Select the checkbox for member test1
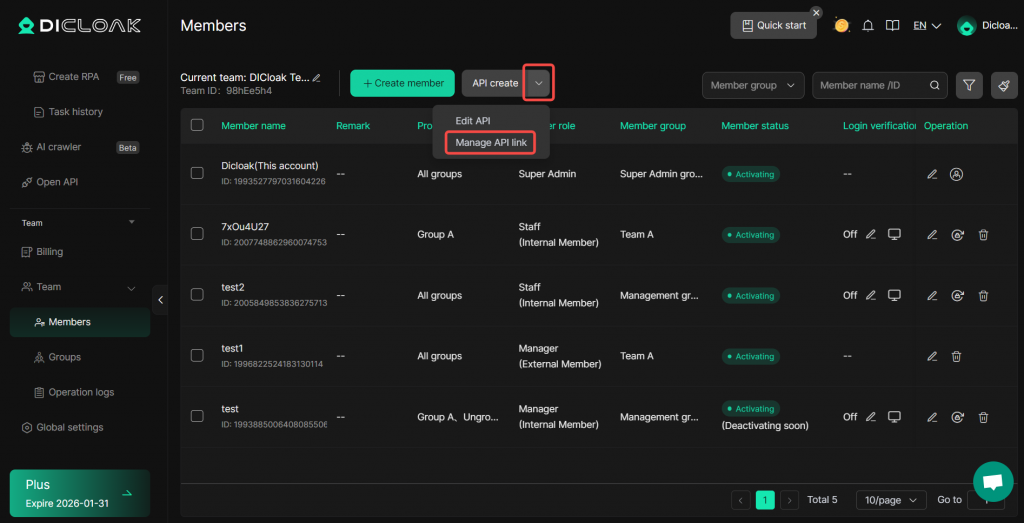1024x523 pixels. (x=197, y=356)
